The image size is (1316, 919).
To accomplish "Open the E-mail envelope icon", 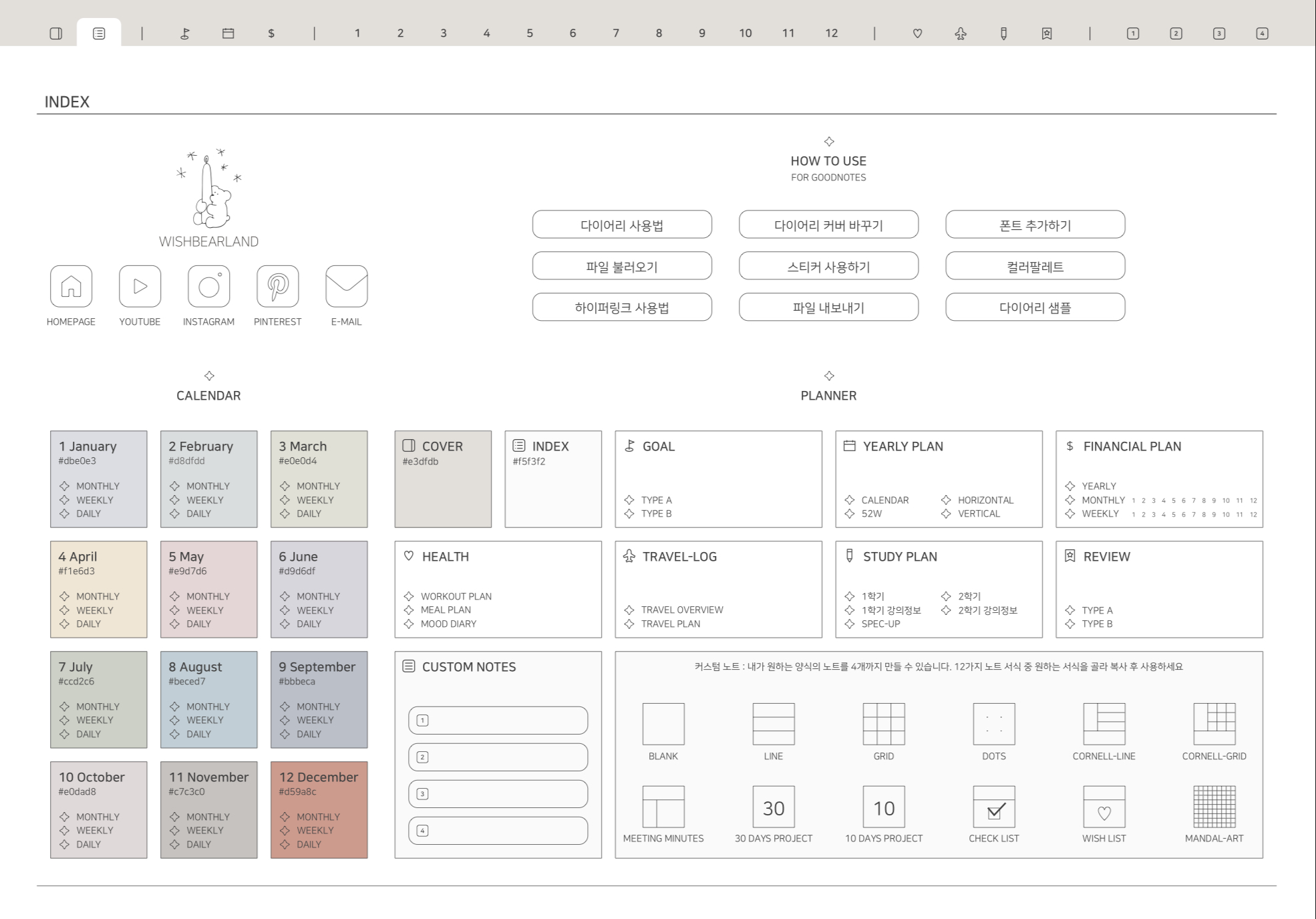I will [346, 286].
